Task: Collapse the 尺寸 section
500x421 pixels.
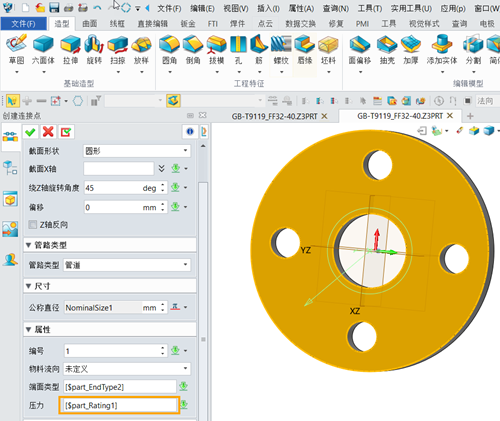Action: [x=29, y=286]
